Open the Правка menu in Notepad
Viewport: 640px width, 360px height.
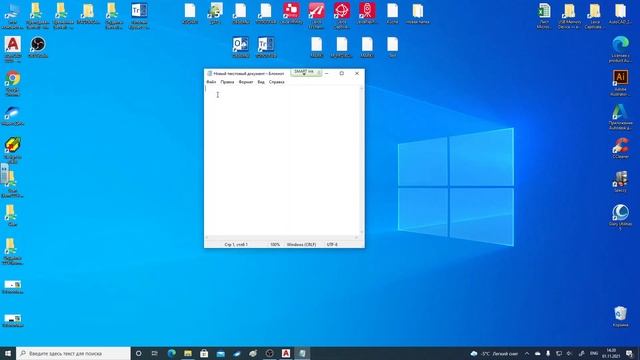(x=227, y=82)
